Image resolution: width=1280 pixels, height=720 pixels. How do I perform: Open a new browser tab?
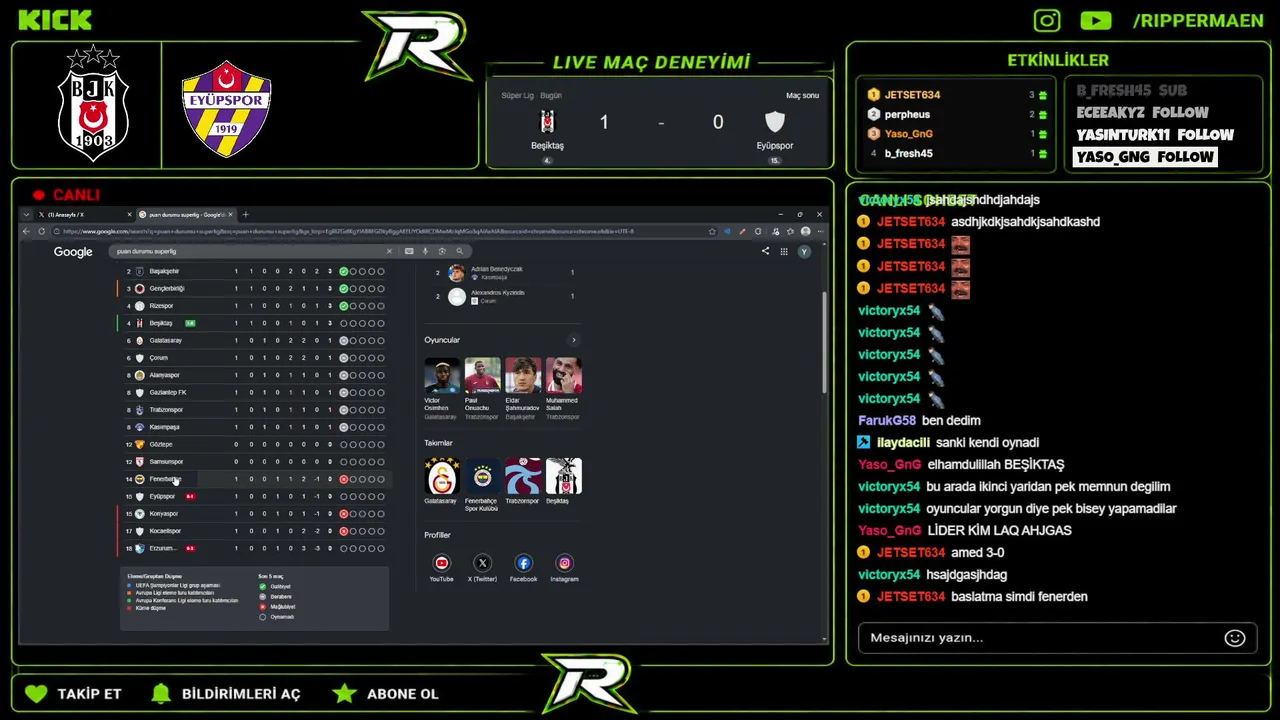pyautogui.click(x=245, y=214)
